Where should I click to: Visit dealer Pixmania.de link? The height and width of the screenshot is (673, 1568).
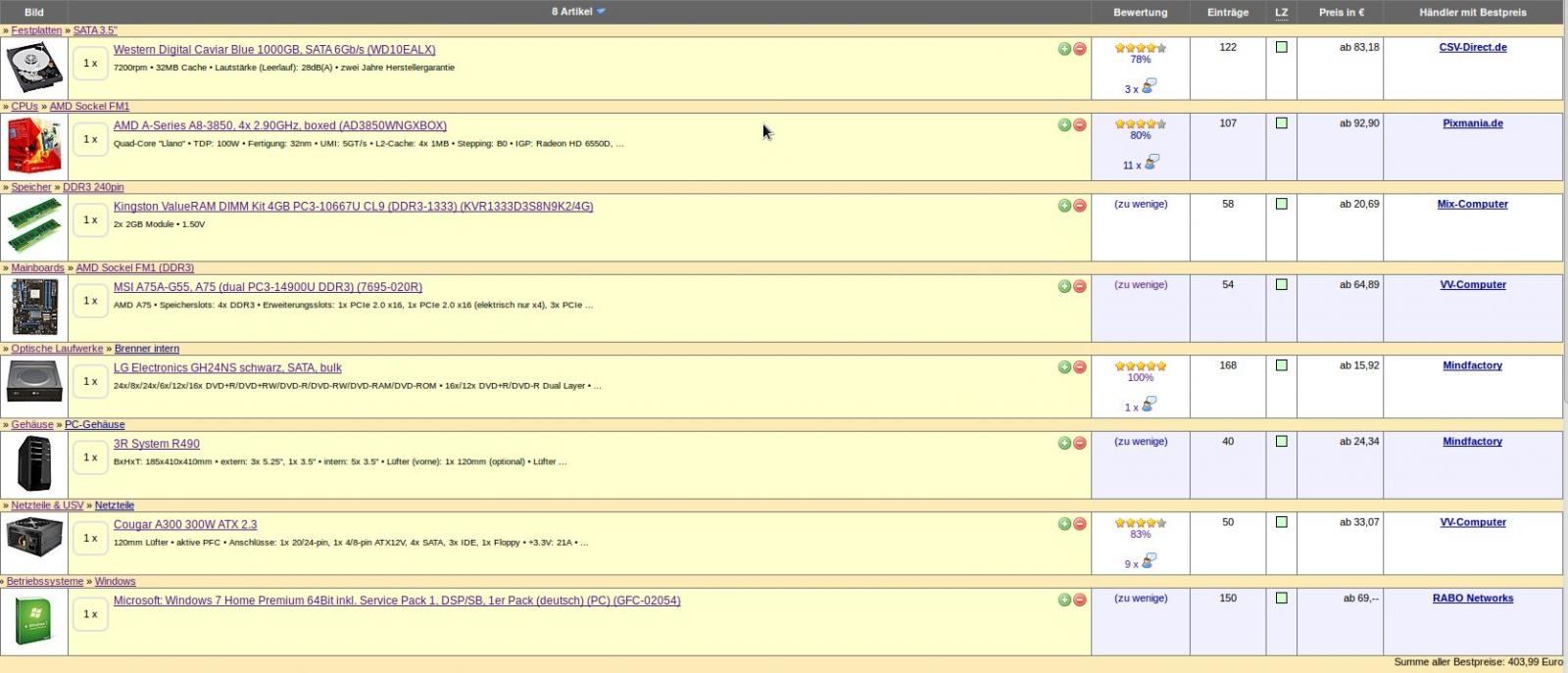click(1473, 123)
